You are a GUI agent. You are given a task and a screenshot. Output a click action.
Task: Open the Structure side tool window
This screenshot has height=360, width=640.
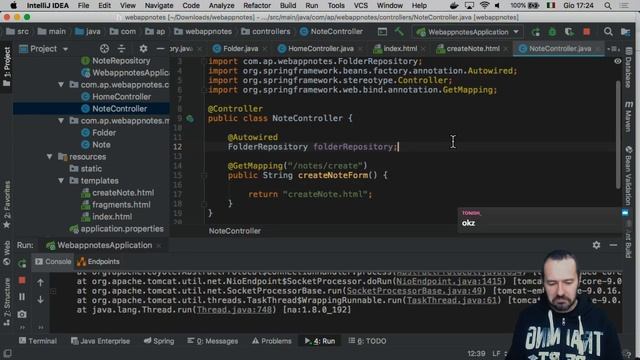pos(7,302)
